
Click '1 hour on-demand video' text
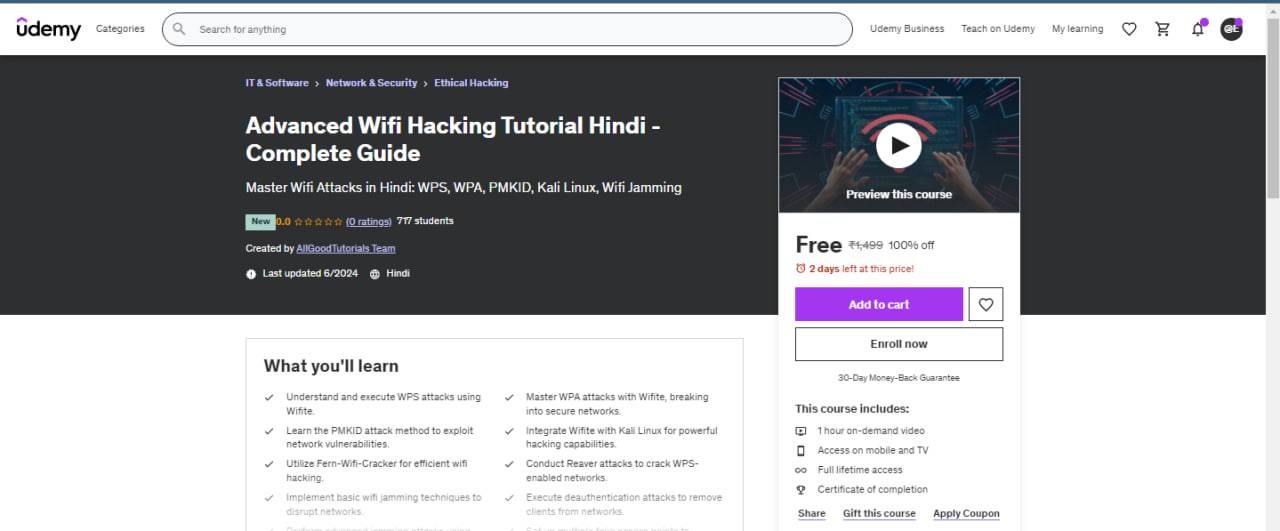coord(871,431)
